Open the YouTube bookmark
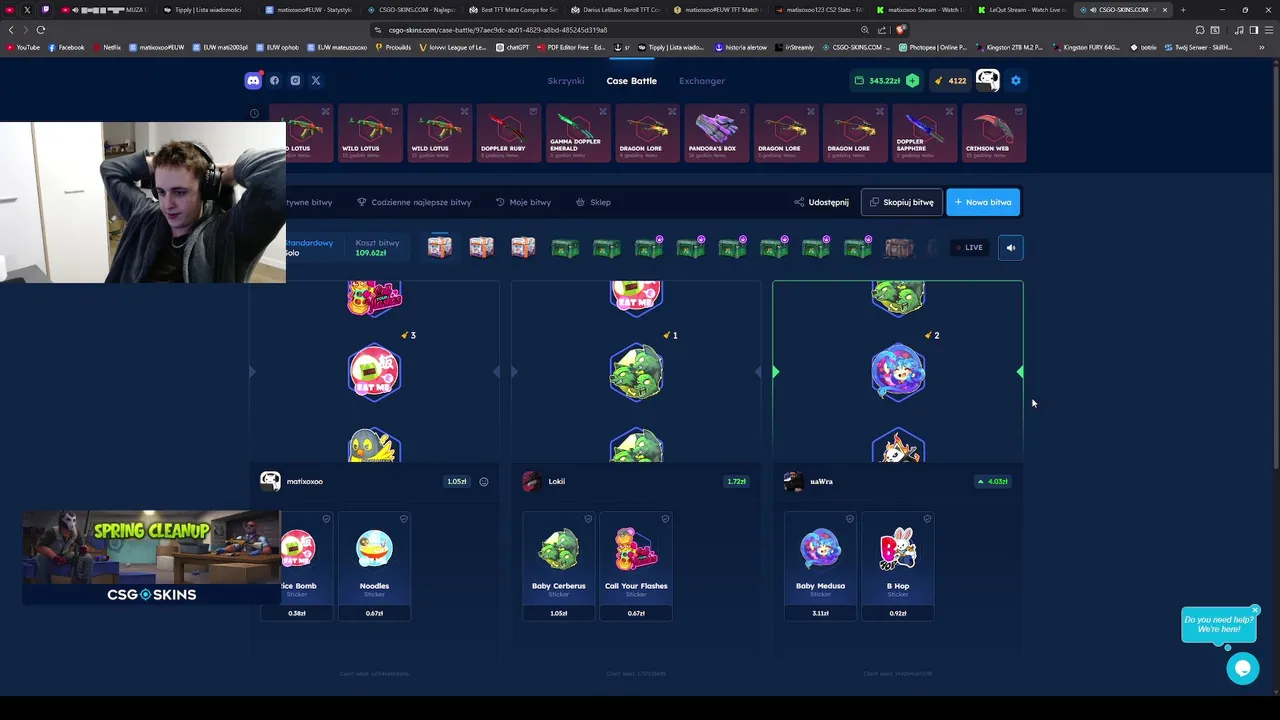The width and height of the screenshot is (1280, 720). click(x=23, y=47)
